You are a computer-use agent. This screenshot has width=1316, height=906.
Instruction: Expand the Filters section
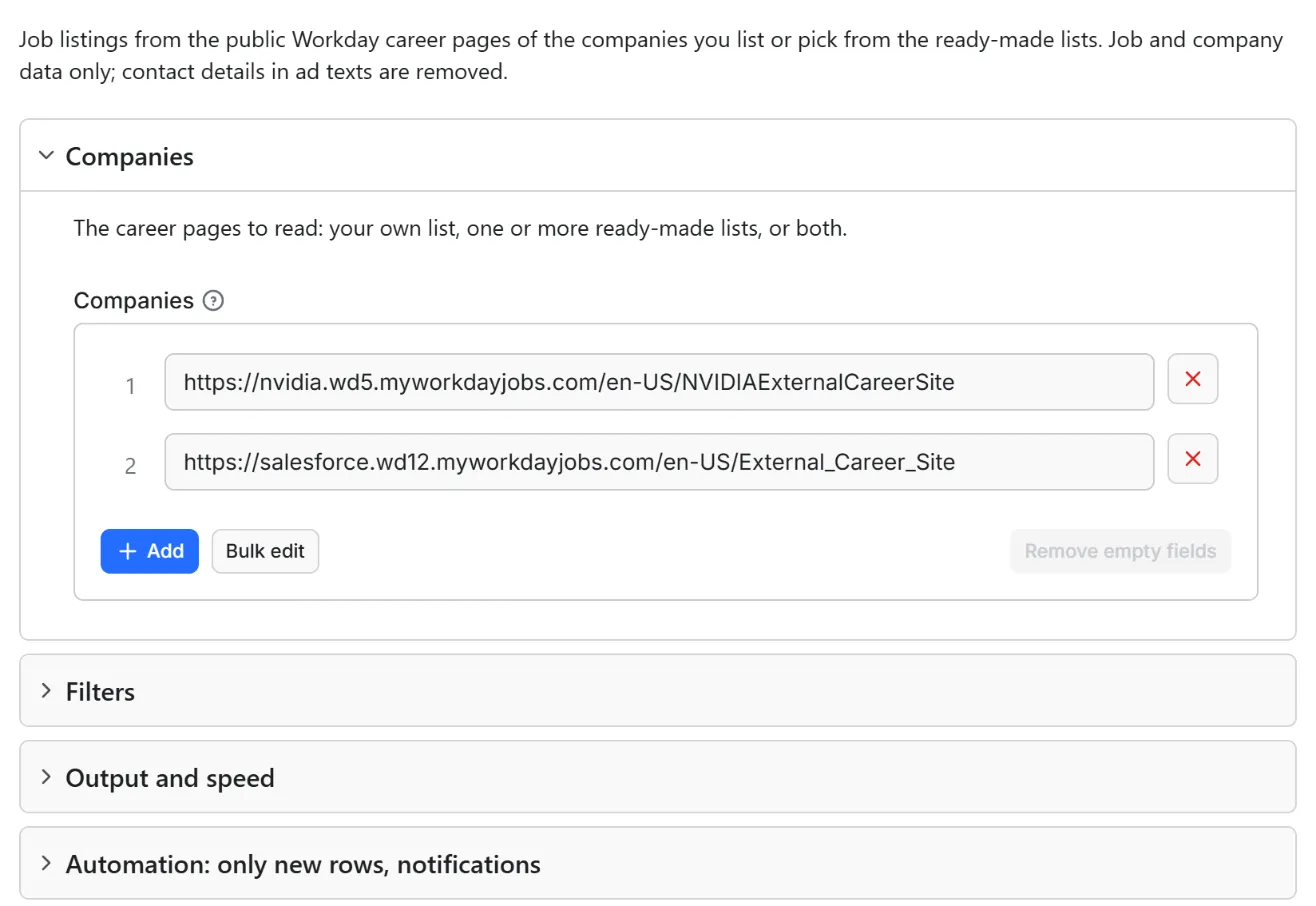point(657,691)
